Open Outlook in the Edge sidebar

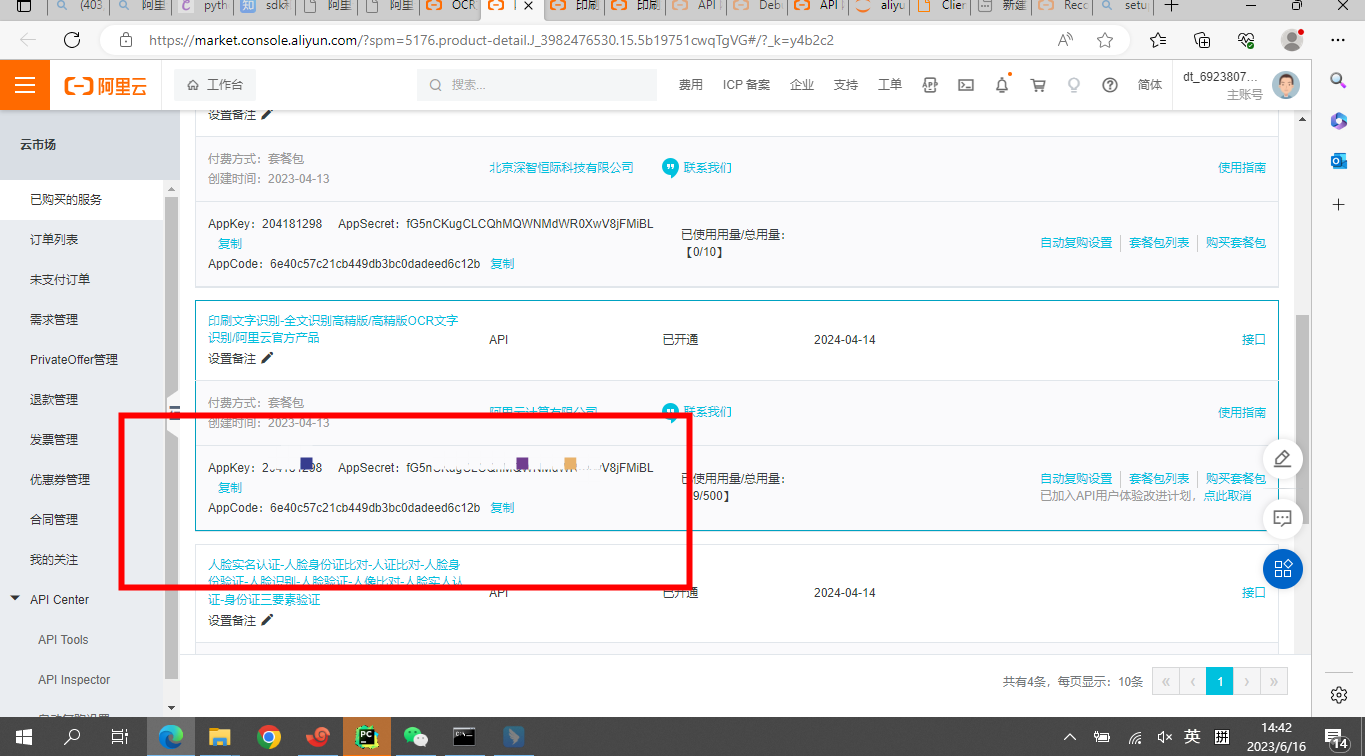1338,161
